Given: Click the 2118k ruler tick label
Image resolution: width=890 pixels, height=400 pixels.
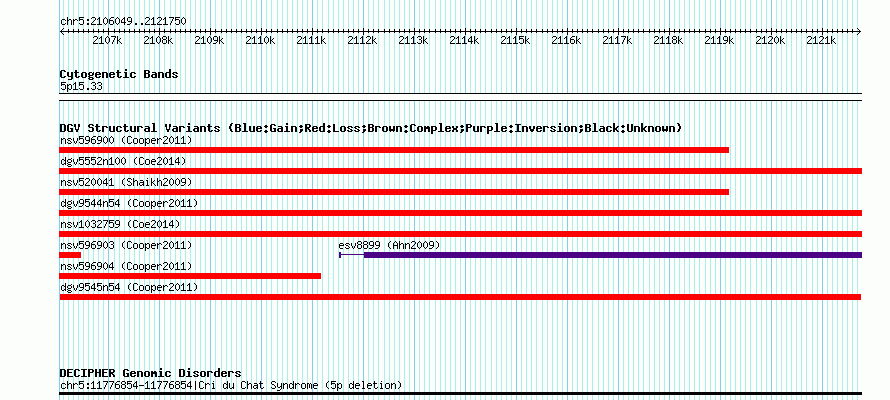Looking at the screenshot, I should pos(668,40).
